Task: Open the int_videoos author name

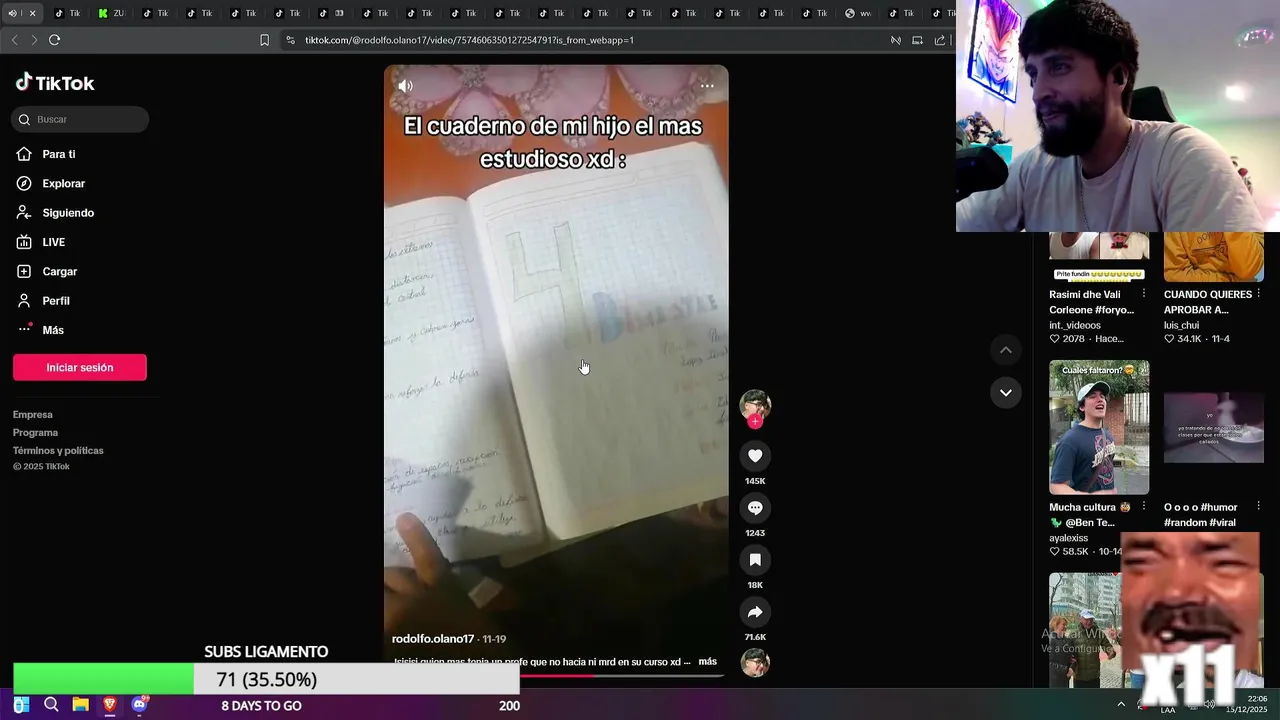Action: click(x=1075, y=325)
